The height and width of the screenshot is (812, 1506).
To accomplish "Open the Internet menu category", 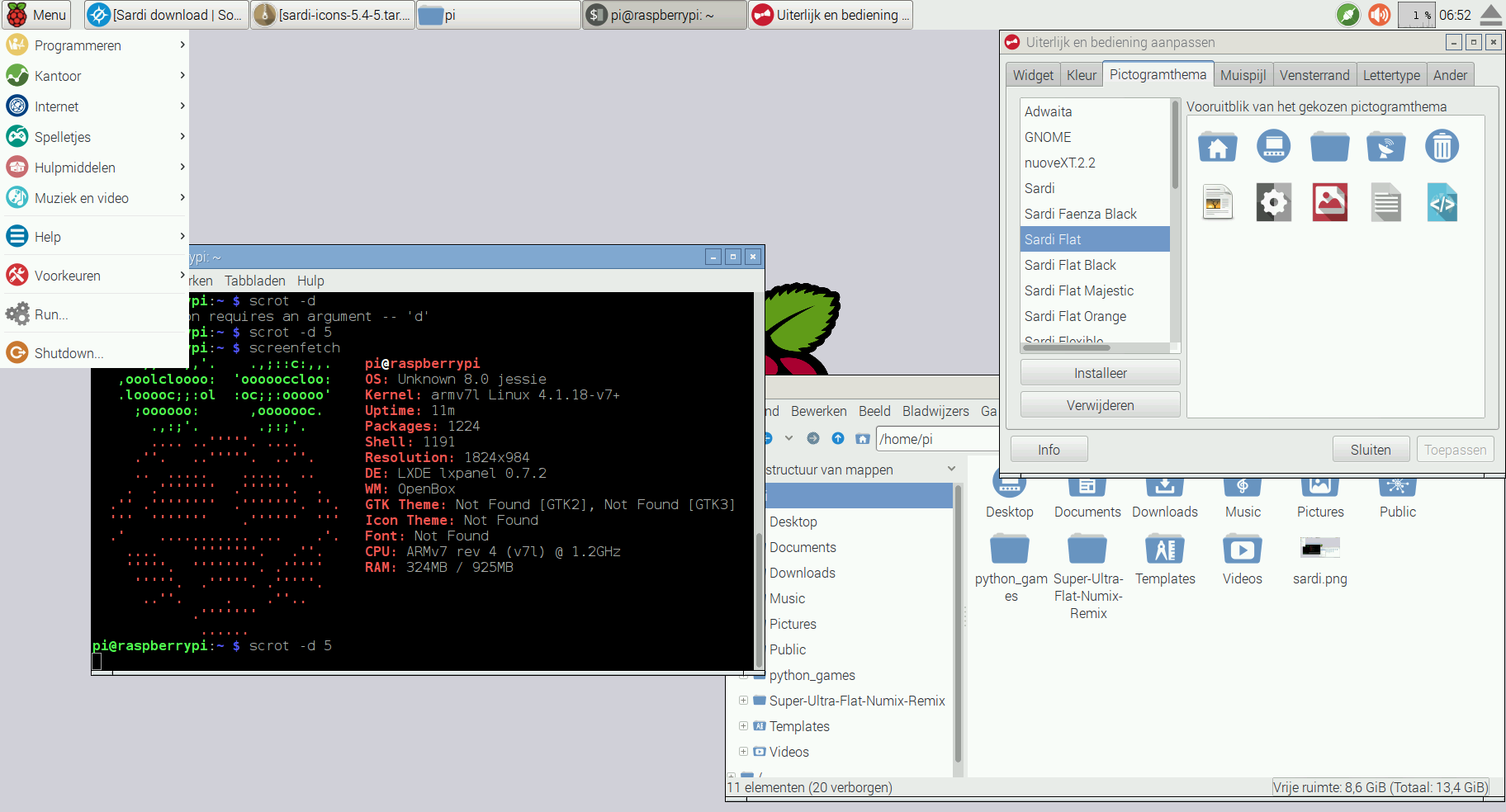I will [94, 106].
